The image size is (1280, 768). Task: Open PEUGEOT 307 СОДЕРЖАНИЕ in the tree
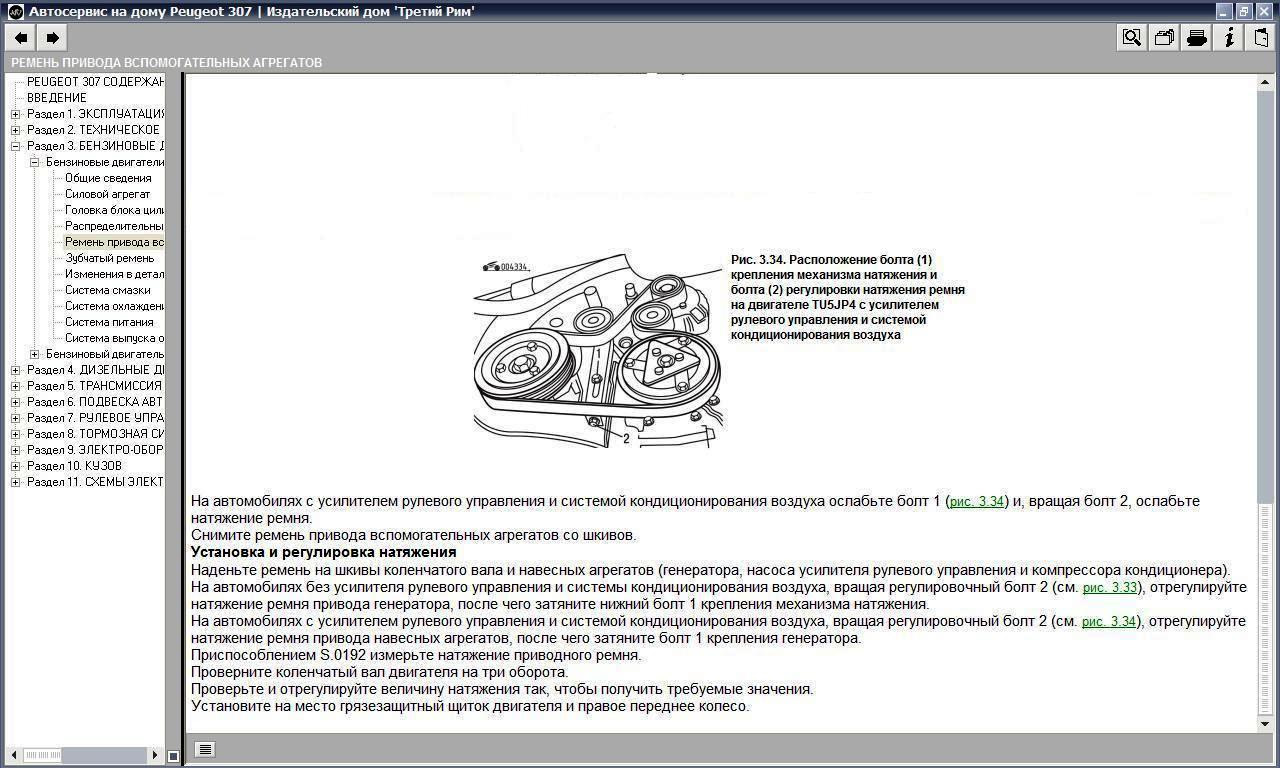95,82
